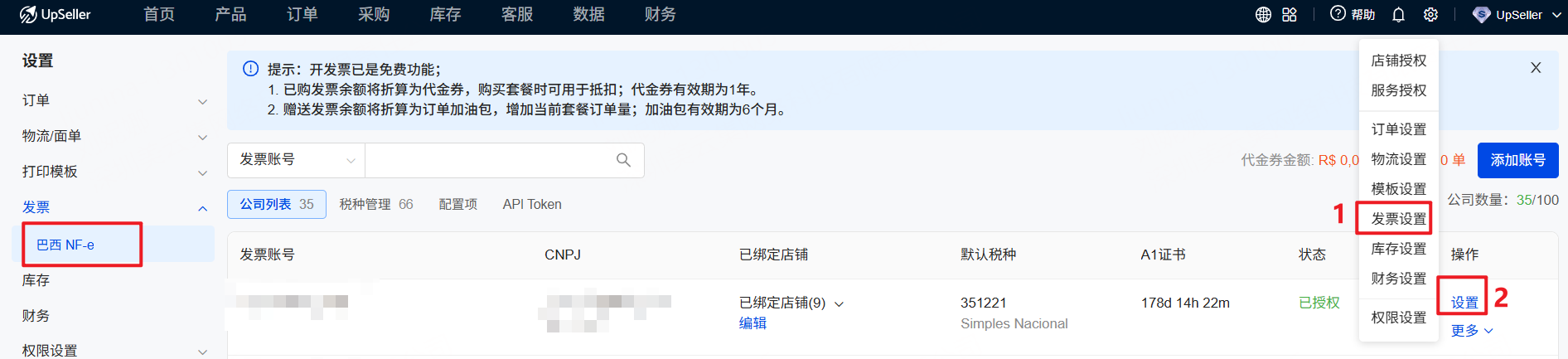Open the language globe icon
Viewport: 1568px width, 359px height.
[x=1263, y=15]
